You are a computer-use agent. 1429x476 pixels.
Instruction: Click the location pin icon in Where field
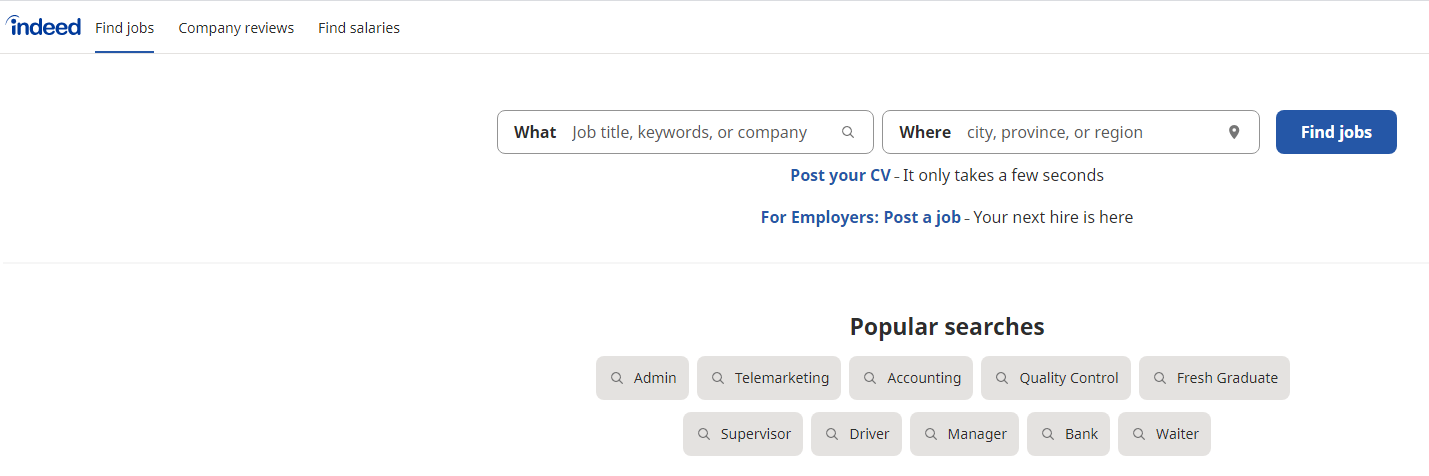pyautogui.click(x=1234, y=132)
